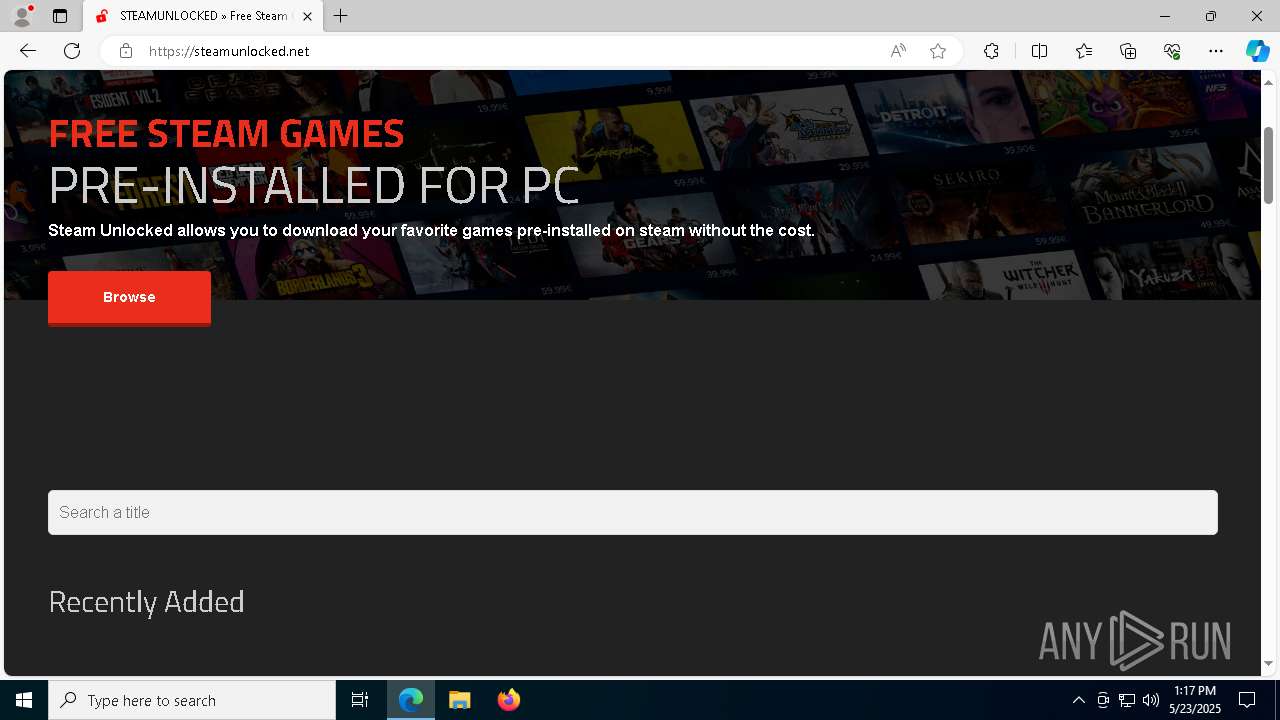Viewport: 1280px width, 720px height.
Task: Open Task View from taskbar
Action: click(360, 700)
